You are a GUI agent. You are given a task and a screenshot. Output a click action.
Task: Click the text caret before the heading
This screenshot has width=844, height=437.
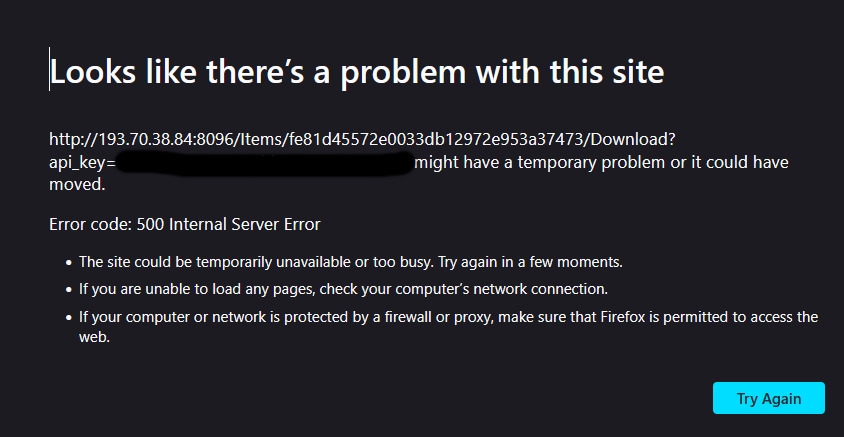[49, 70]
